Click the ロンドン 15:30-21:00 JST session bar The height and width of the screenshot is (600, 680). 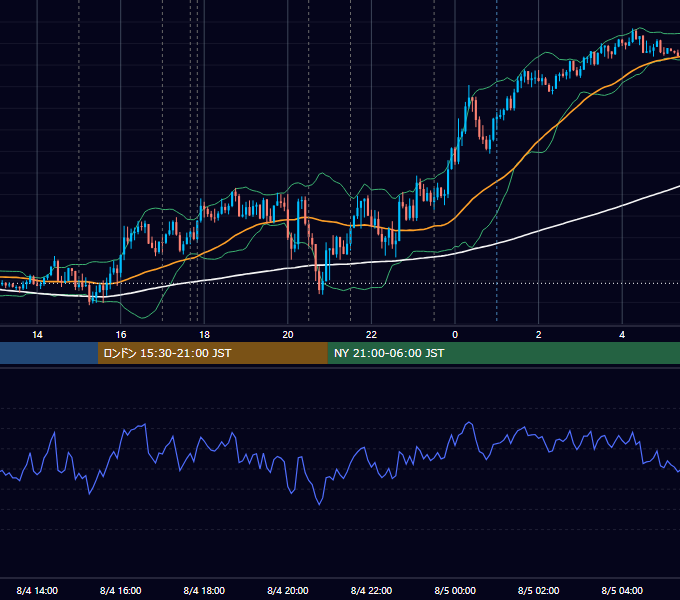point(212,353)
